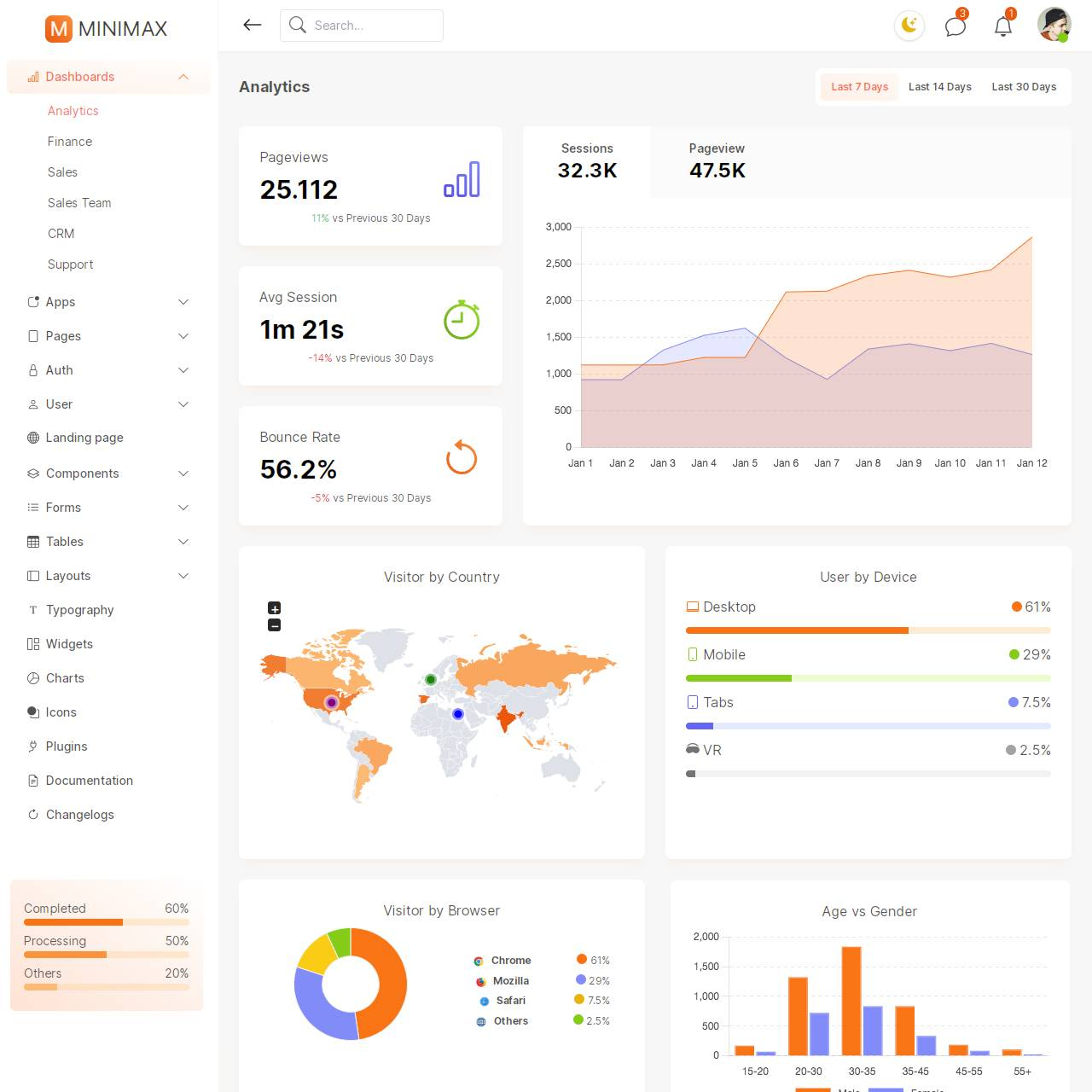Collapse the Dashboards section
The image size is (1092, 1092).
pos(183,77)
